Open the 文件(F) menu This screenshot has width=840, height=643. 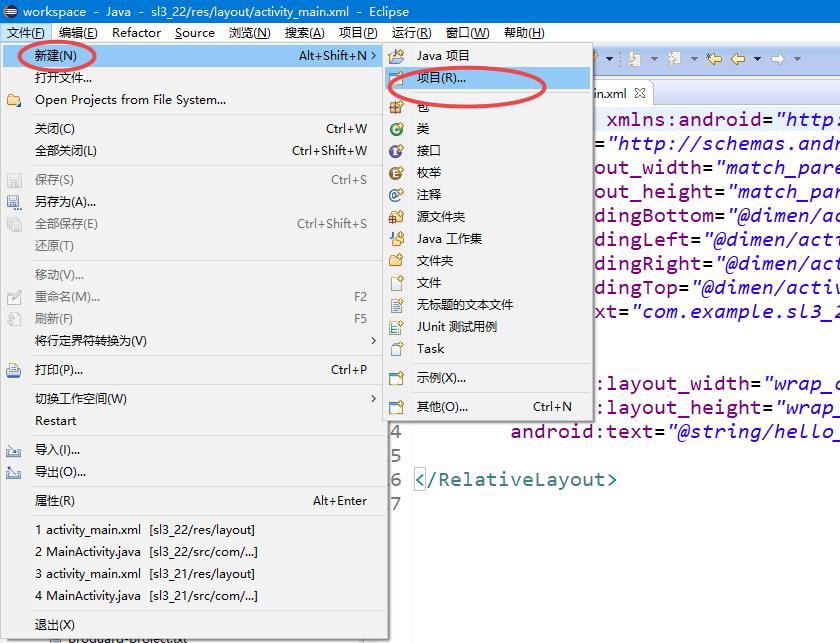(26, 33)
